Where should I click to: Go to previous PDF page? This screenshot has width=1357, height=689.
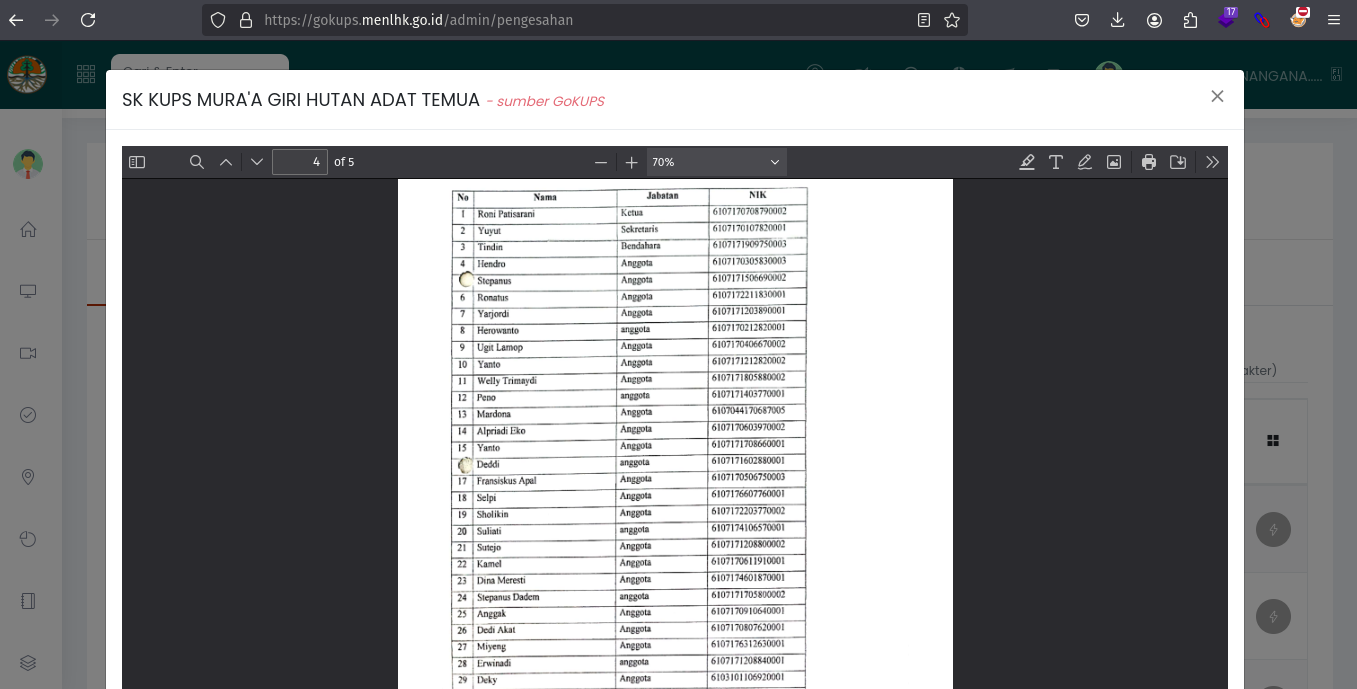tap(226, 162)
